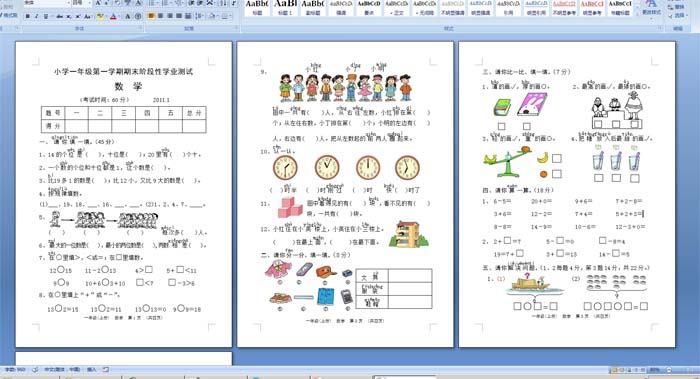Screen dimensions: 700x379
Task: Apply the 副标题 subtitle style
Action: pos(313,8)
